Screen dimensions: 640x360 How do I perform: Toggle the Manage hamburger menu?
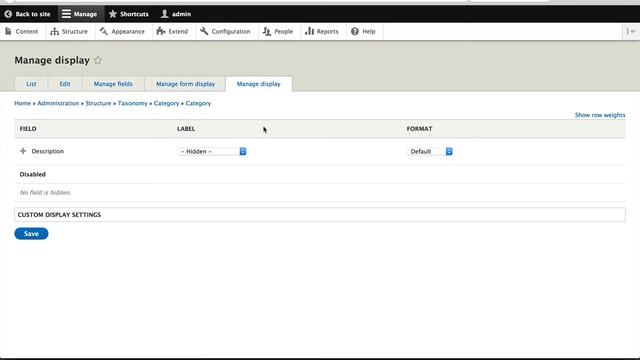pos(80,14)
